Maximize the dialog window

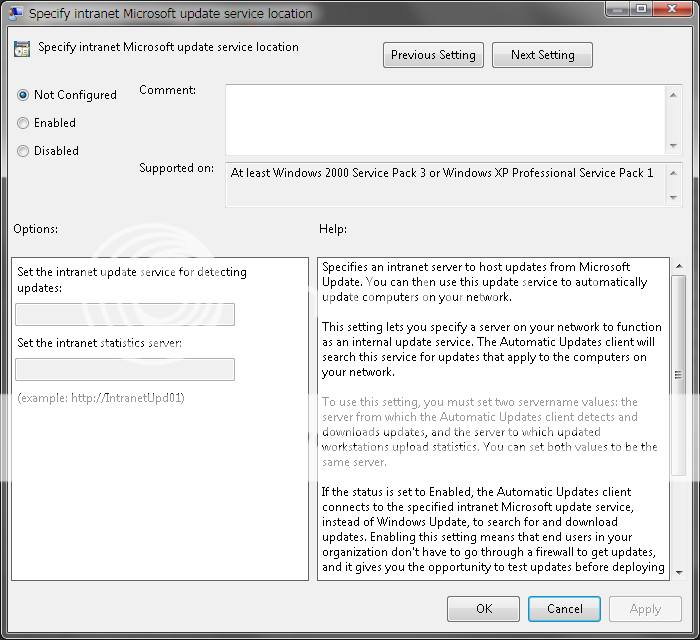click(x=641, y=9)
